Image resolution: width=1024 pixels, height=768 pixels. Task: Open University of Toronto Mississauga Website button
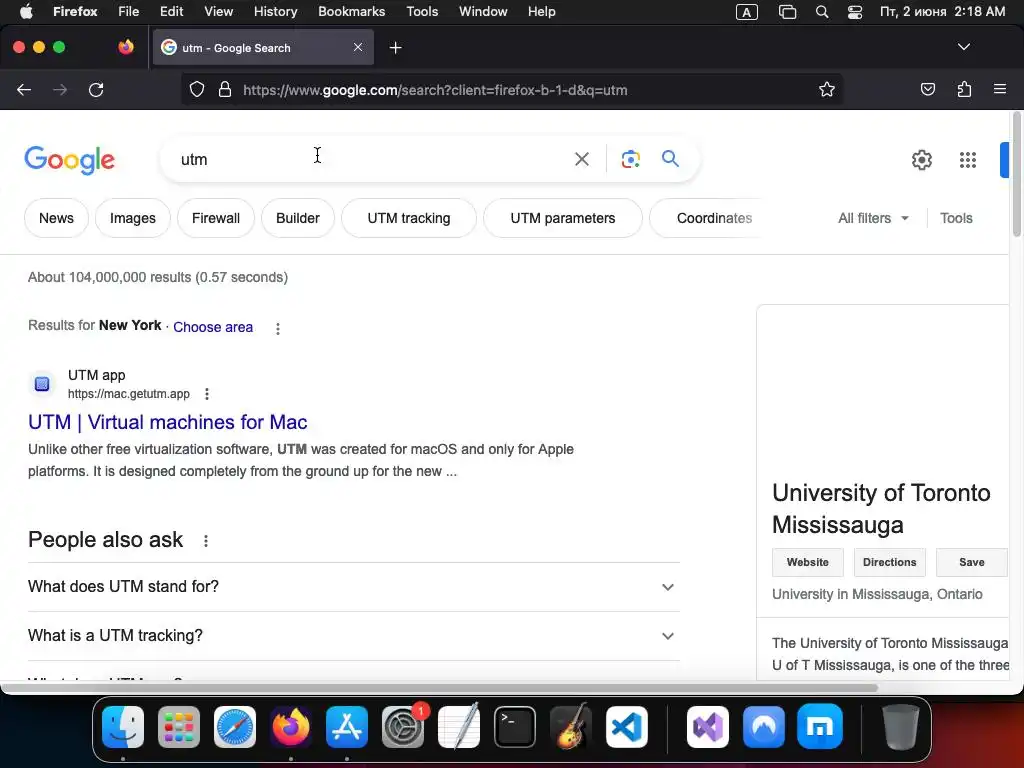pyautogui.click(x=808, y=562)
